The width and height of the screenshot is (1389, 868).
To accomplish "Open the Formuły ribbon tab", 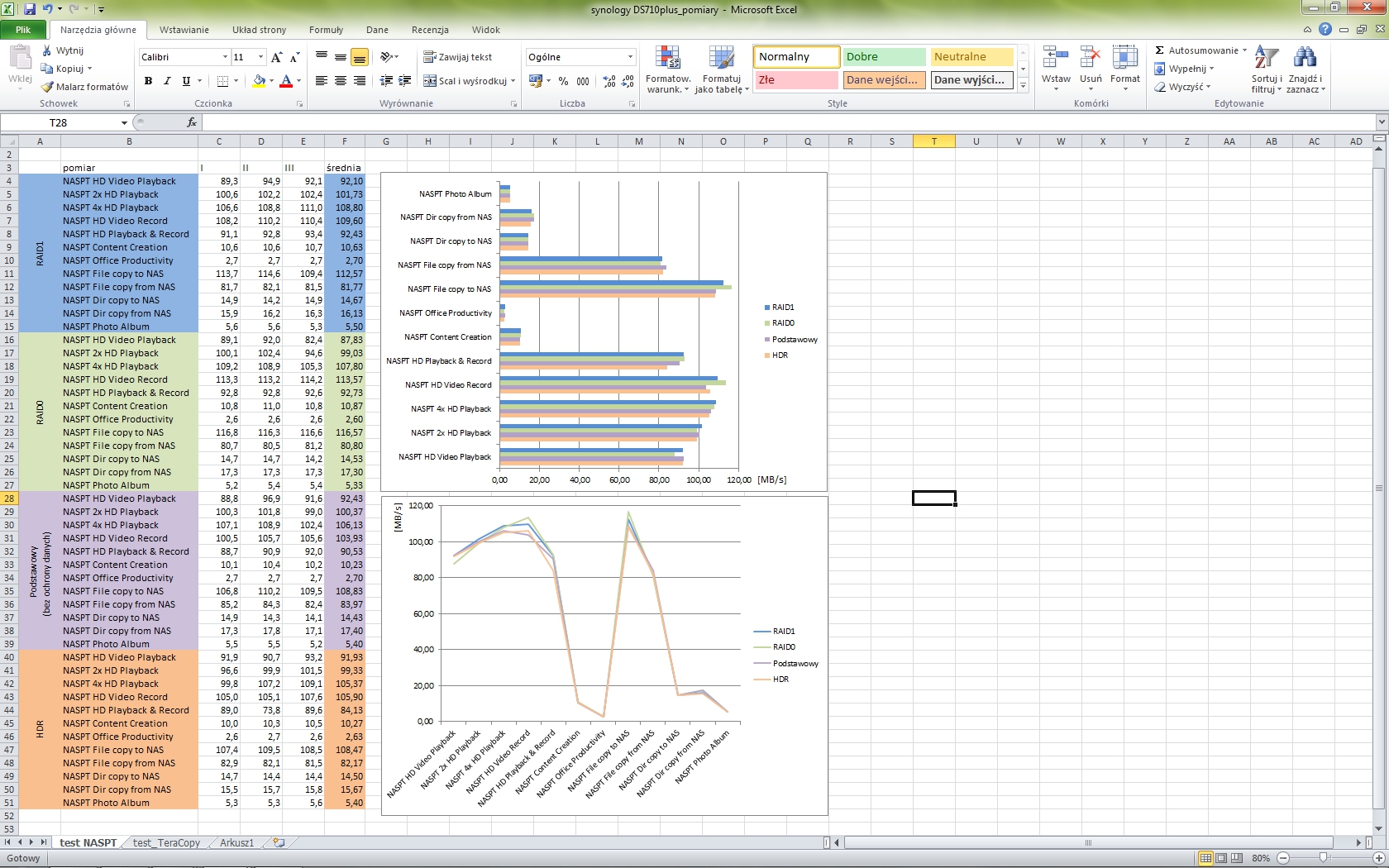I will (326, 30).
